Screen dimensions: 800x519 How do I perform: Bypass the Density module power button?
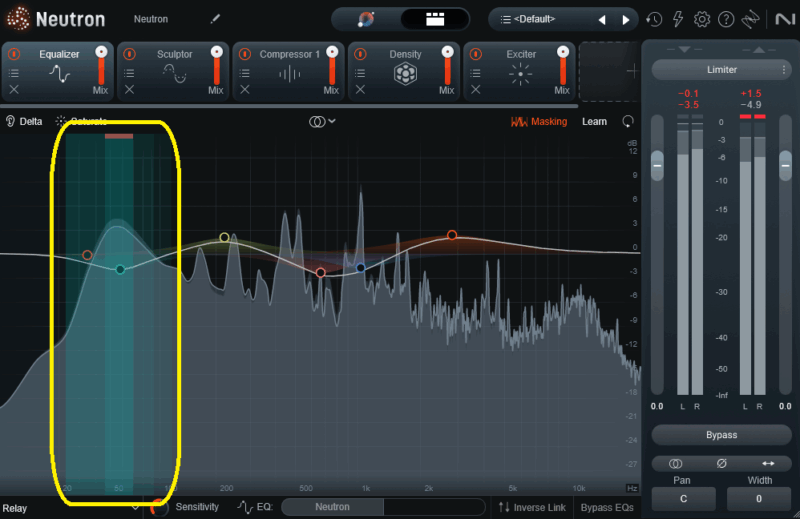tap(360, 54)
